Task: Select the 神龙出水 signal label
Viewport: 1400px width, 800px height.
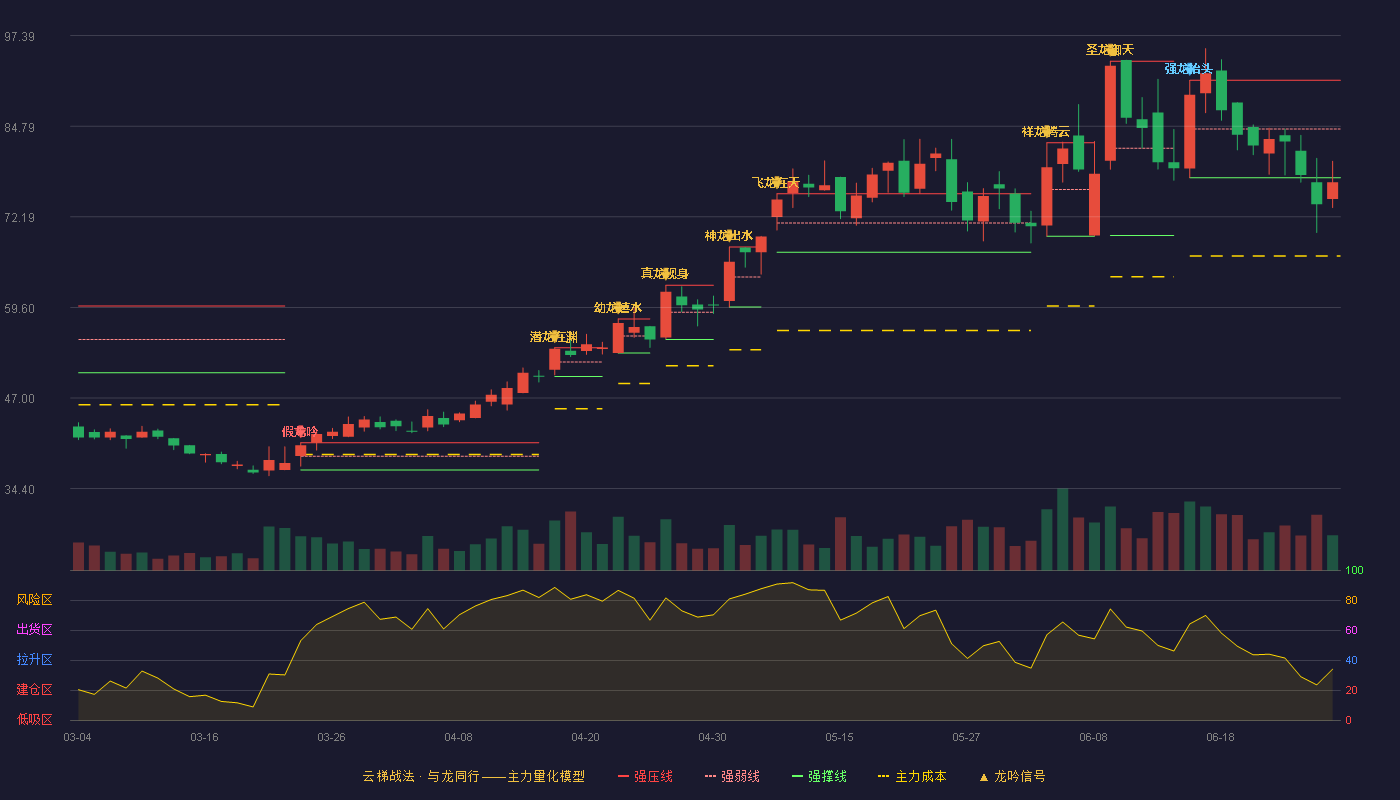Action: pos(729,236)
